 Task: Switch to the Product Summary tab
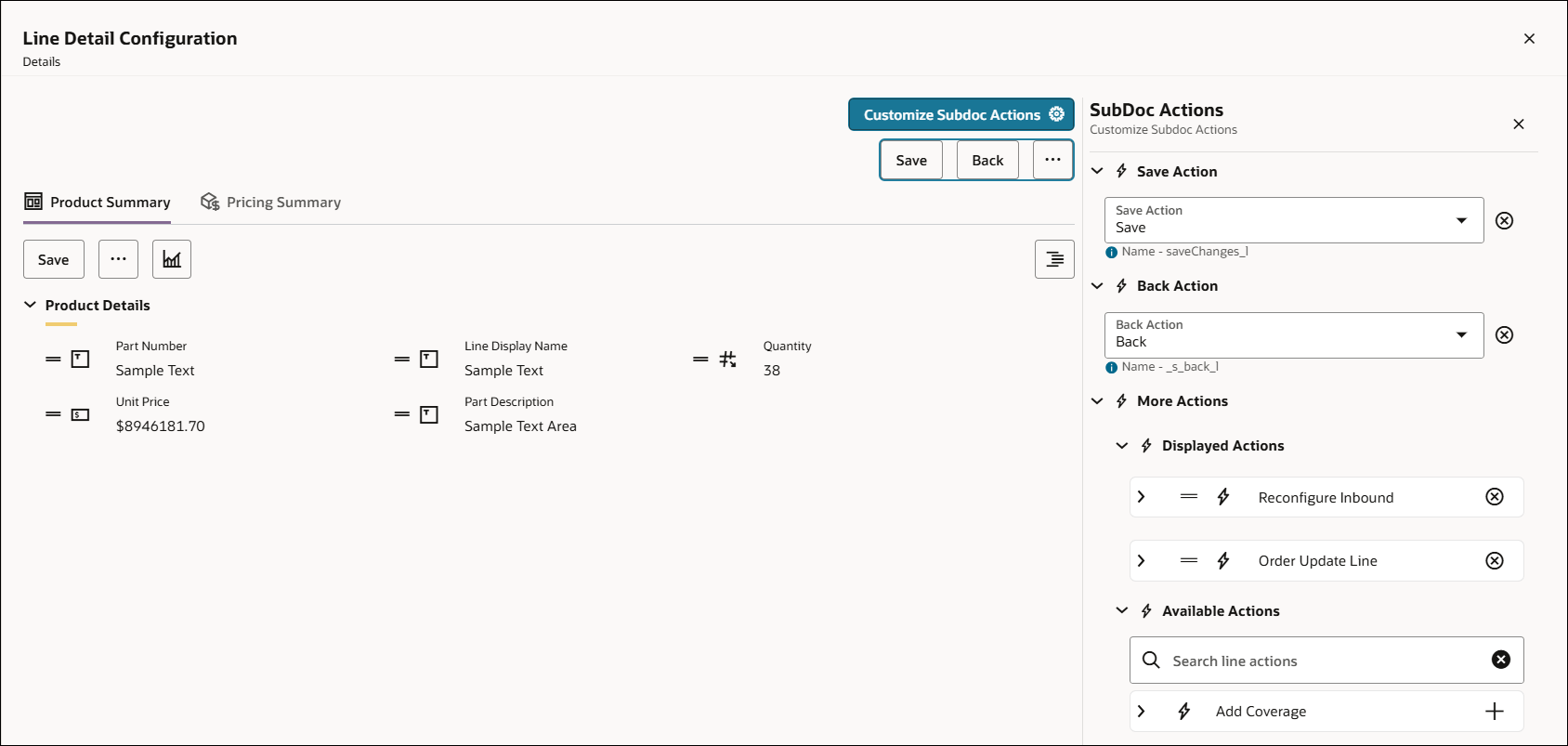(98, 202)
